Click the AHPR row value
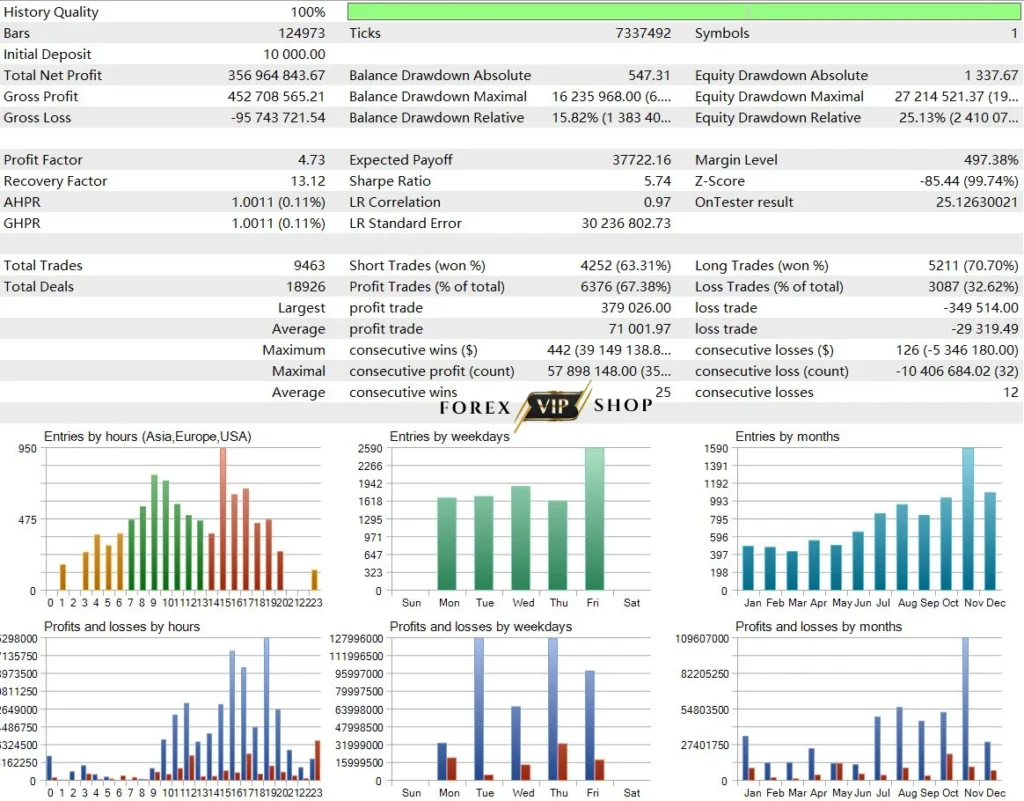 click(278, 202)
